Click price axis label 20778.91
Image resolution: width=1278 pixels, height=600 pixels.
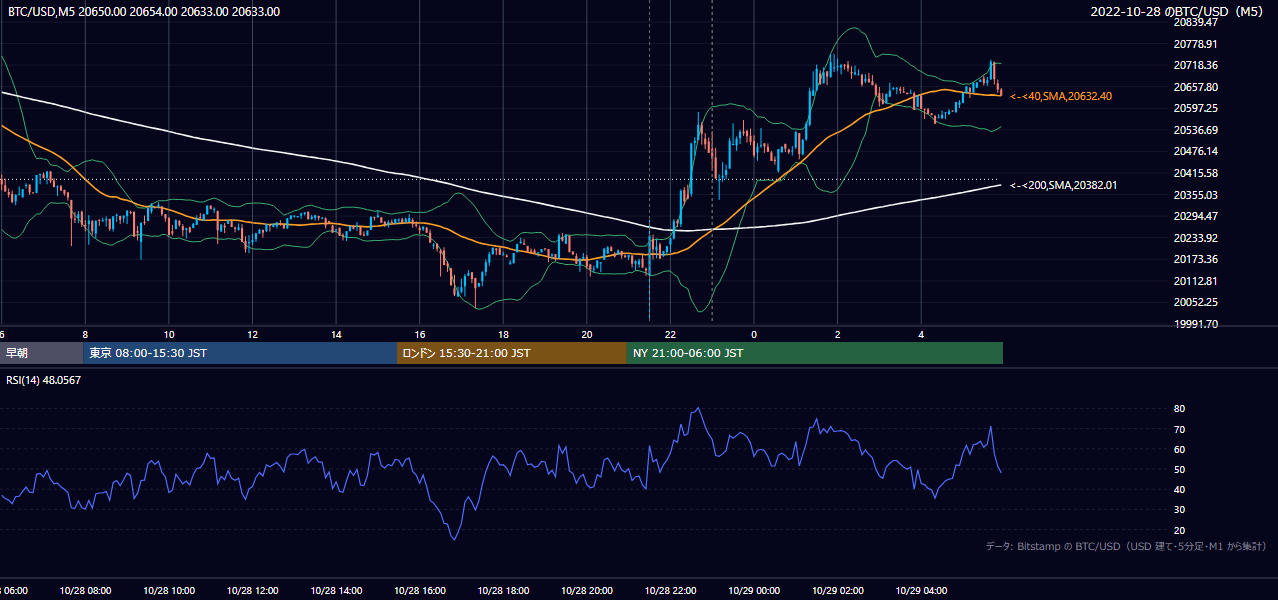pos(1195,44)
